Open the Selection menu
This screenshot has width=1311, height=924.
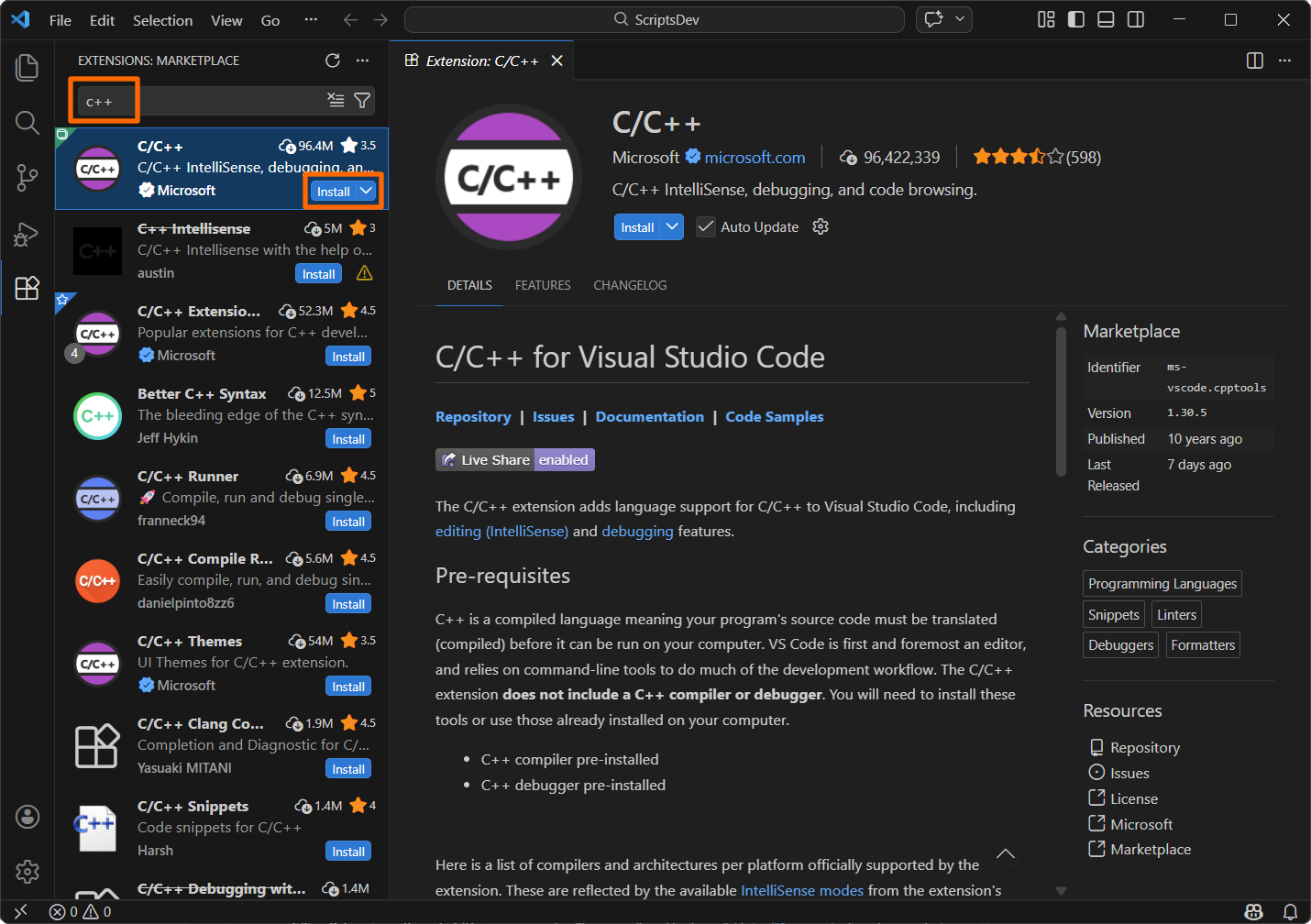162,20
